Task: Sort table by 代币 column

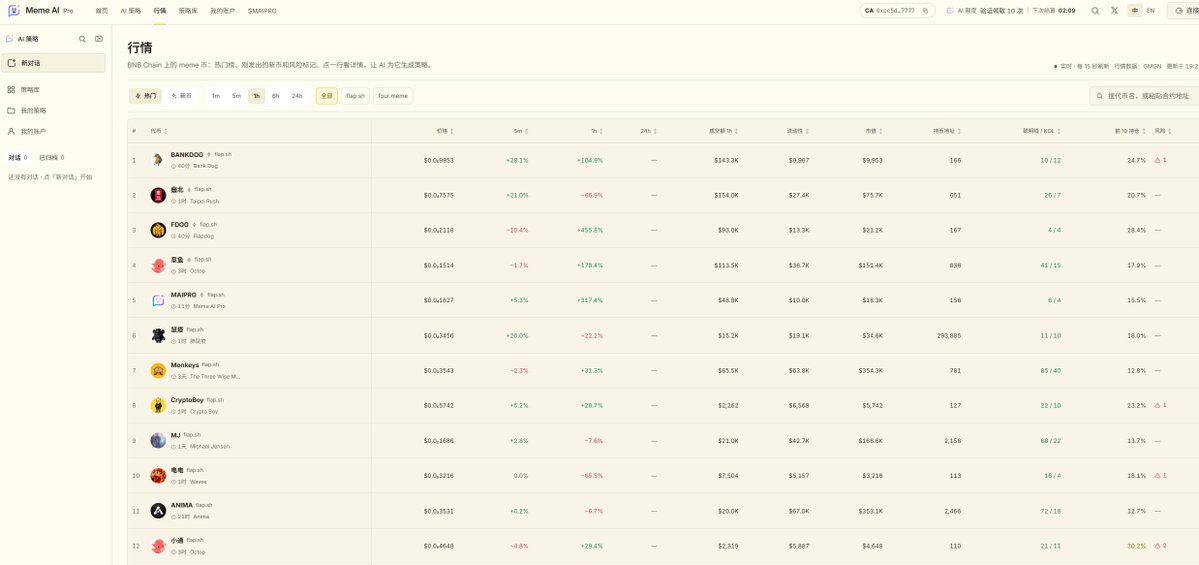Action: (x=159, y=131)
